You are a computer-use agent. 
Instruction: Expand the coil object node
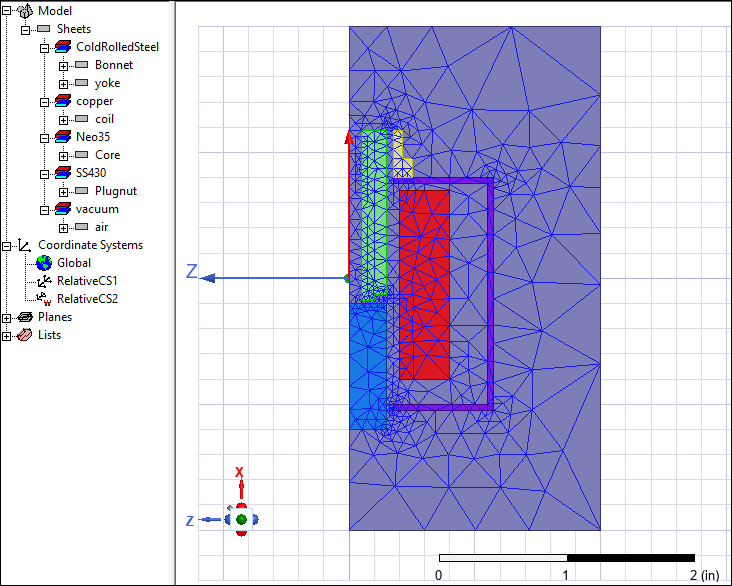[x=63, y=120]
